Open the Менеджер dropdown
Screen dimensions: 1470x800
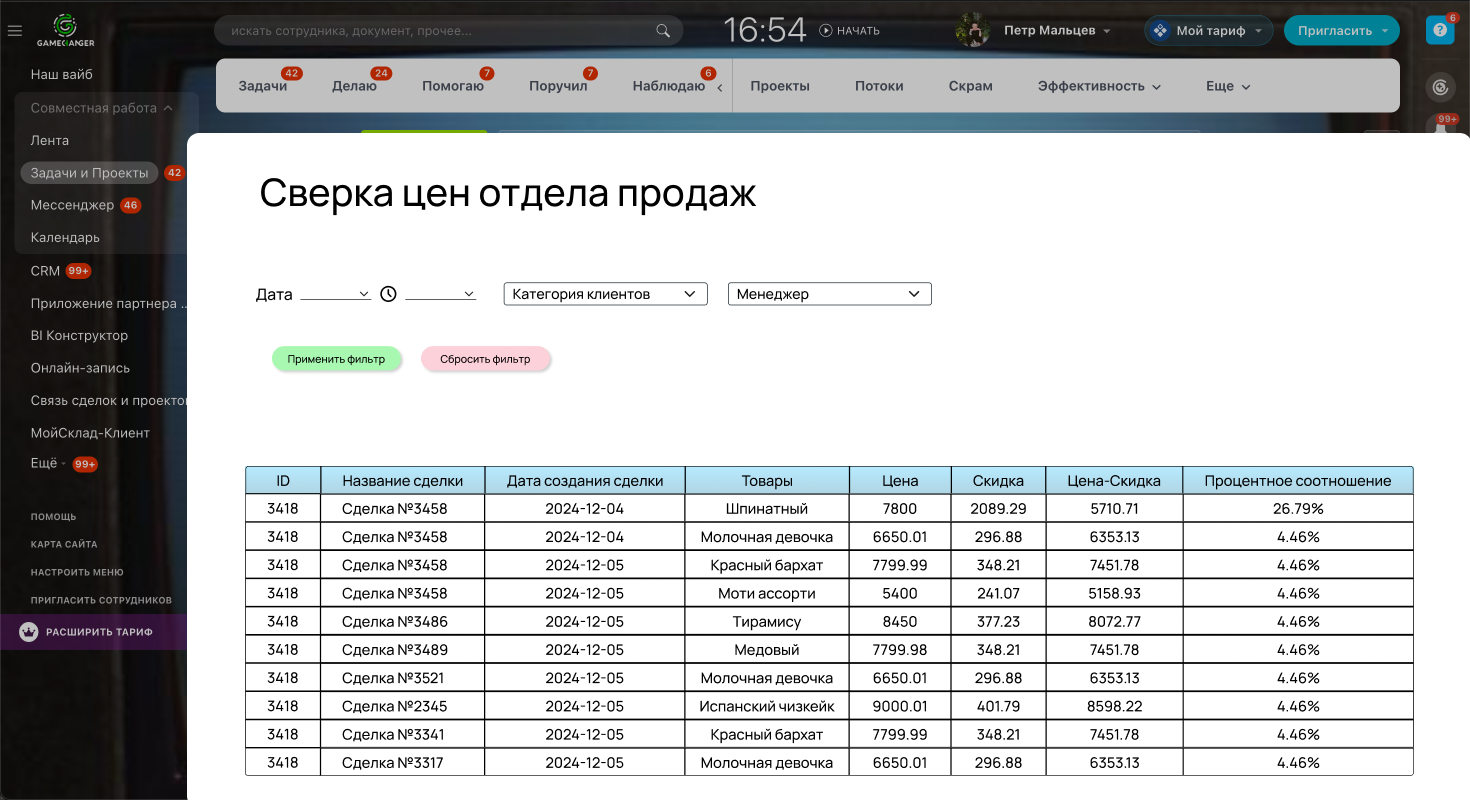pyautogui.click(x=829, y=294)
